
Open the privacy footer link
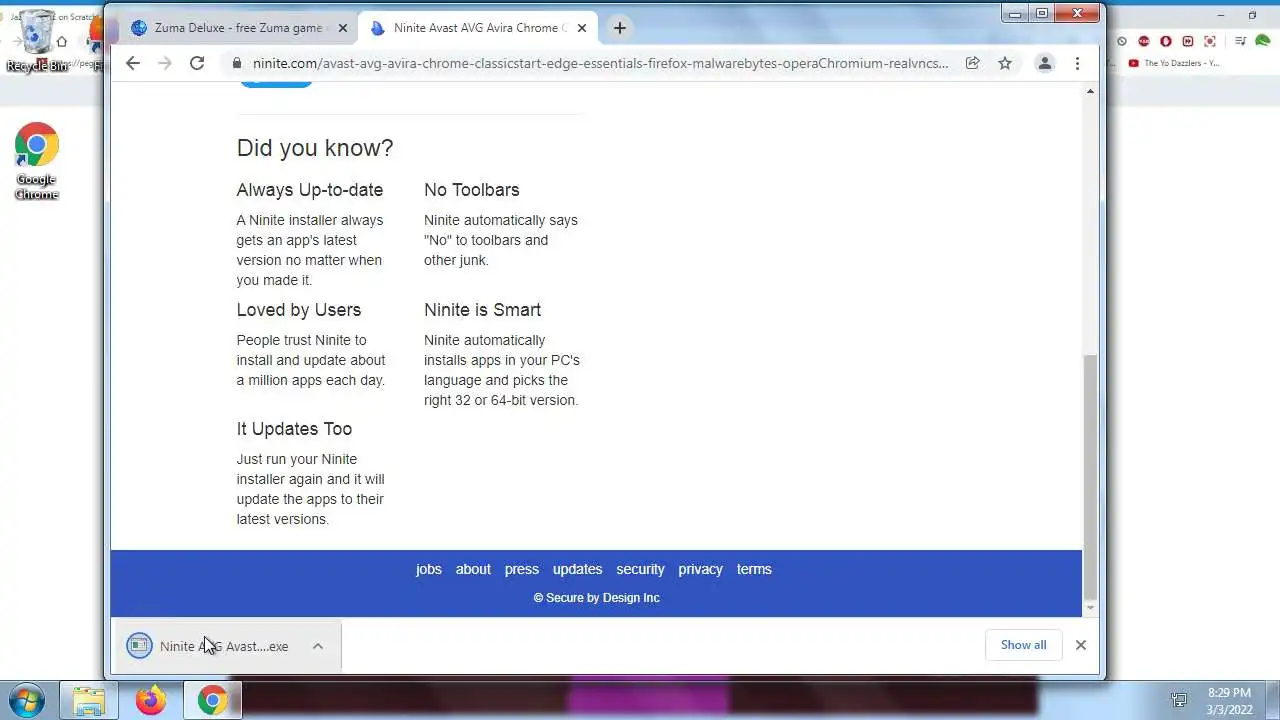[x=700, y=569]
